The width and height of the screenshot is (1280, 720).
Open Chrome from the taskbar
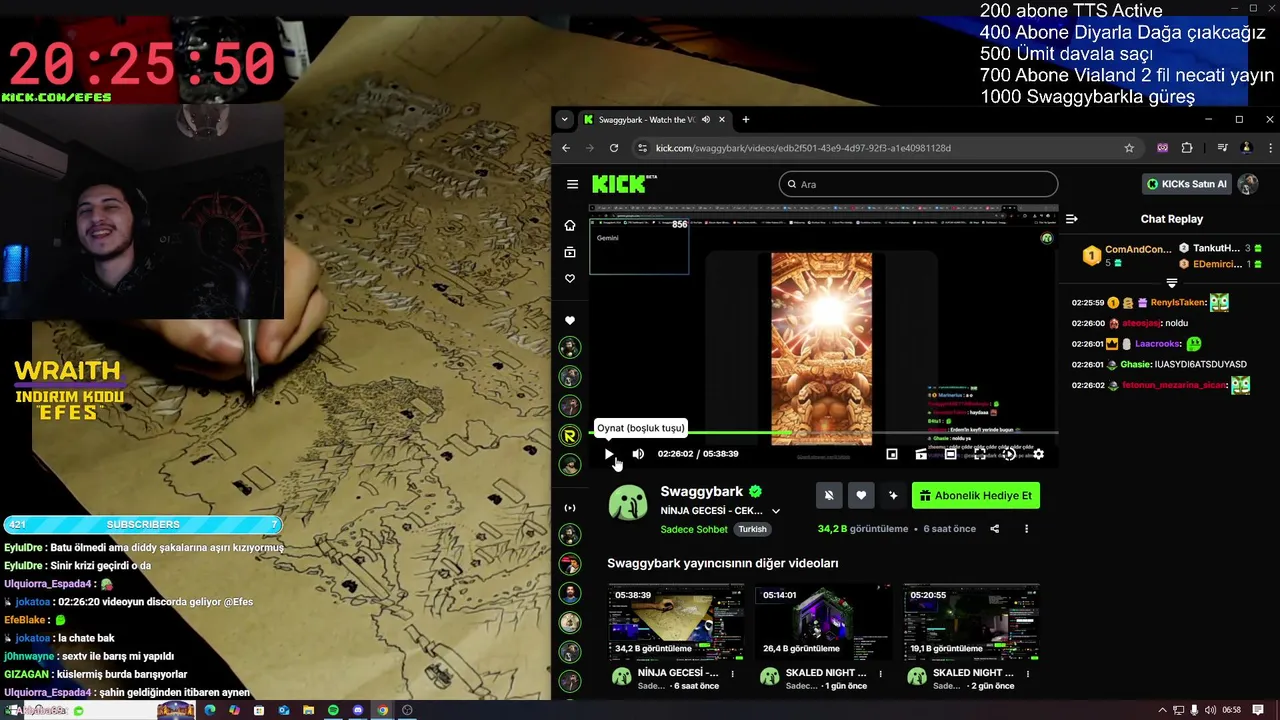click(x=382, y=710)
